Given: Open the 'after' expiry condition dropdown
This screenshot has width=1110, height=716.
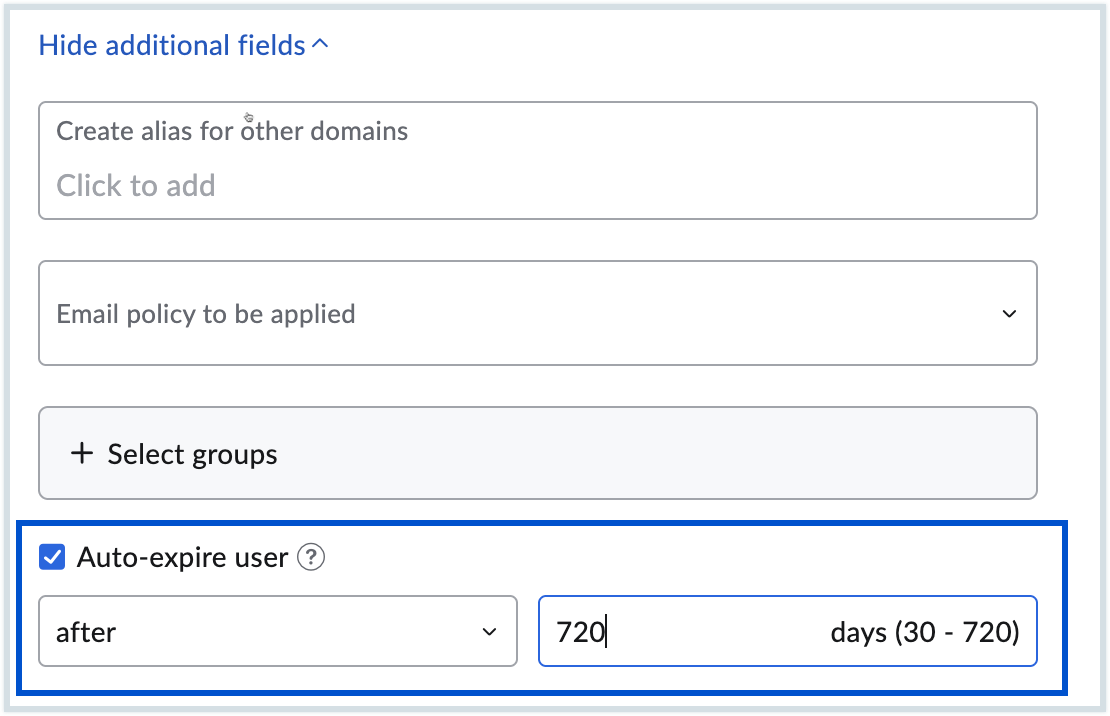Looking at the screenshot, I should click(277, 632).
